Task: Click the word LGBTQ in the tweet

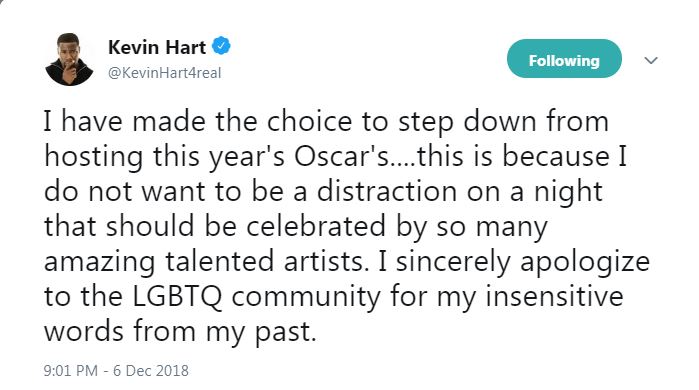Action: [x=177, y=297]
